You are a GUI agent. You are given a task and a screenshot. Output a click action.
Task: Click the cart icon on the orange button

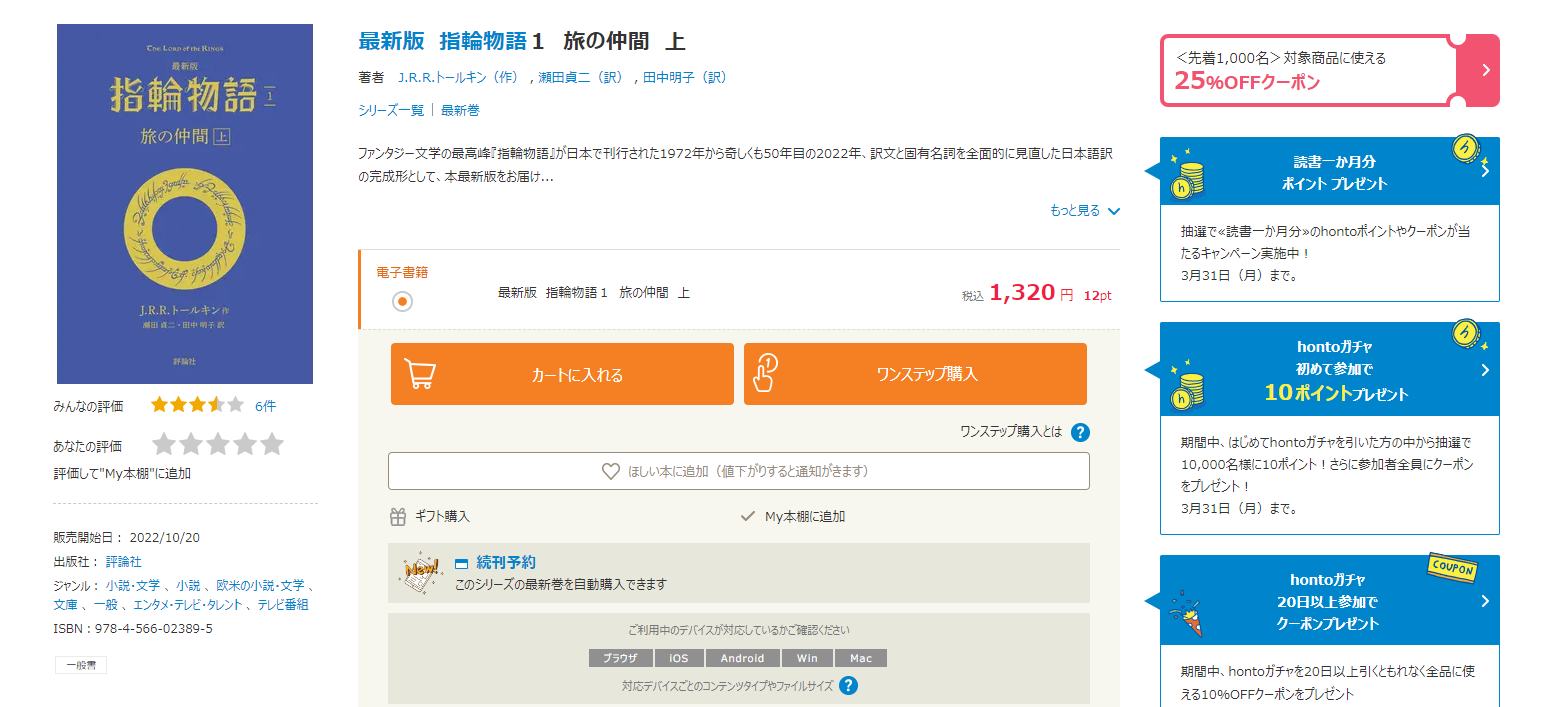pyautogui.click(x=419, y=374)
